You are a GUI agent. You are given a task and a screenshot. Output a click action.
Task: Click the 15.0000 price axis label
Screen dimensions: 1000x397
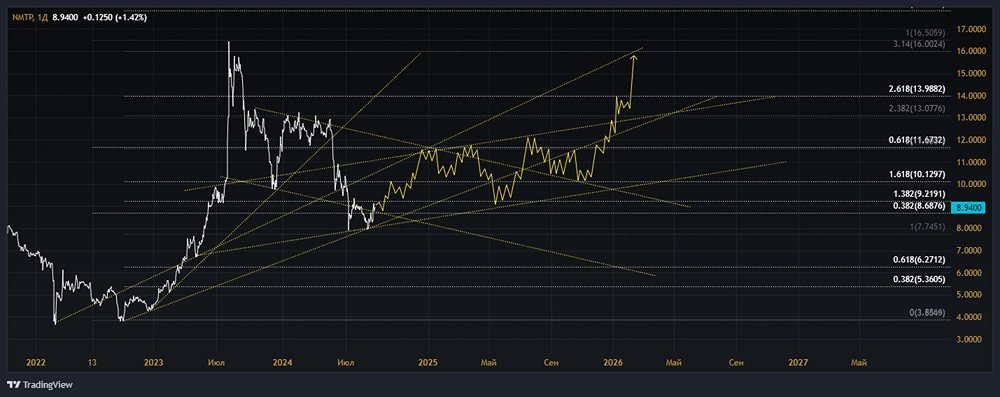tap(971, 74)
